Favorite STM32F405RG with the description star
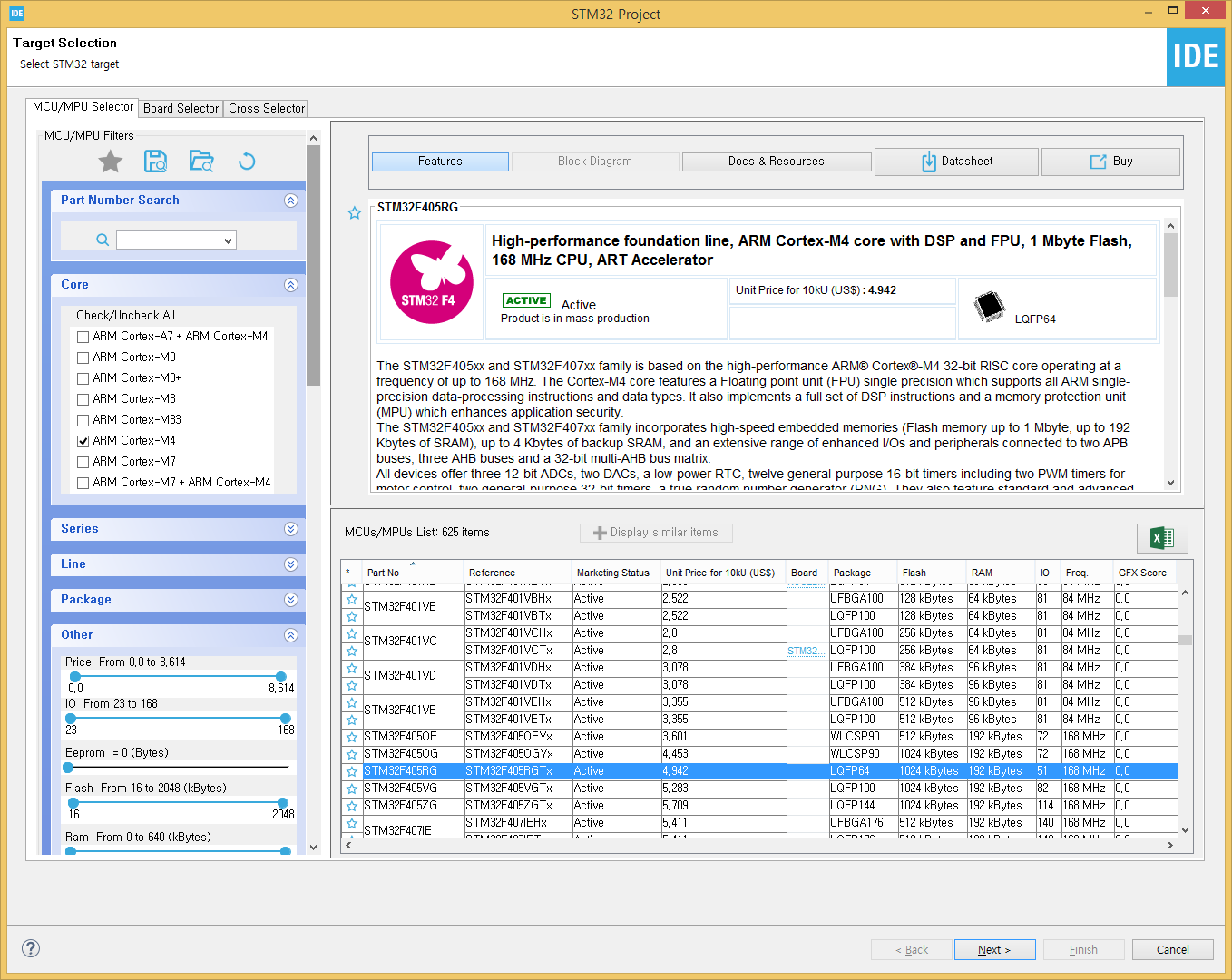Viewport: 1232px width, 980px height. click(355, 213)
